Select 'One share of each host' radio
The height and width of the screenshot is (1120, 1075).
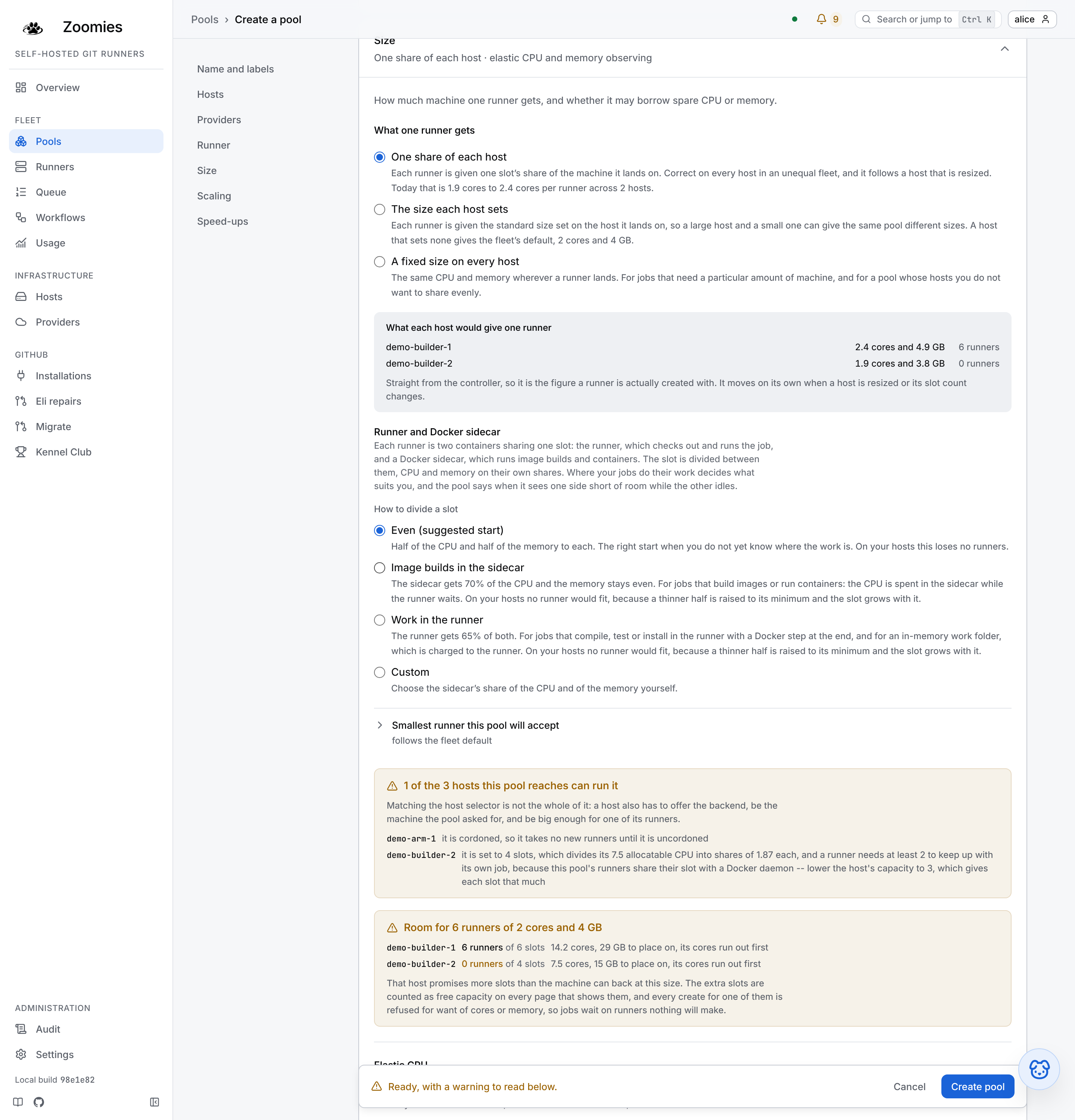pyautogui.click(x=379, y=157)
